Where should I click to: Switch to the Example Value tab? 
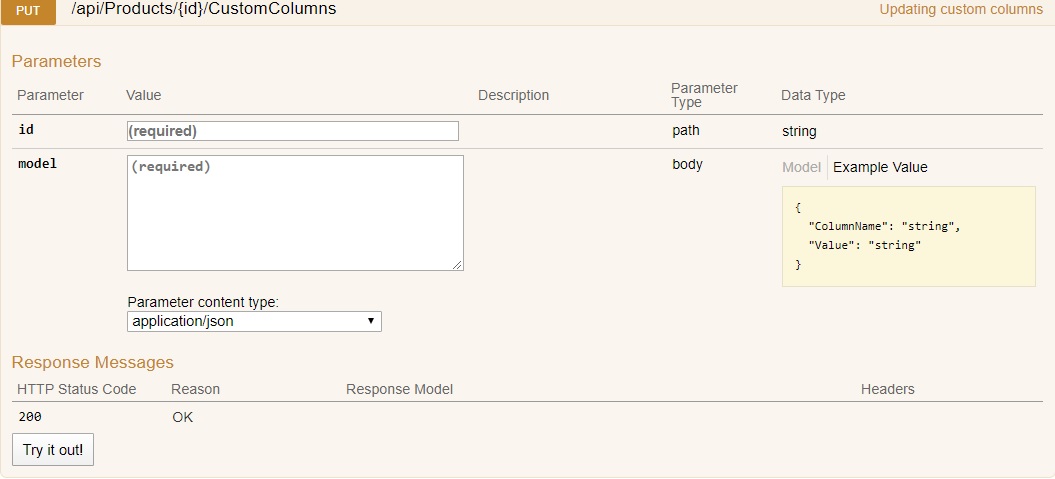point(880,168)
